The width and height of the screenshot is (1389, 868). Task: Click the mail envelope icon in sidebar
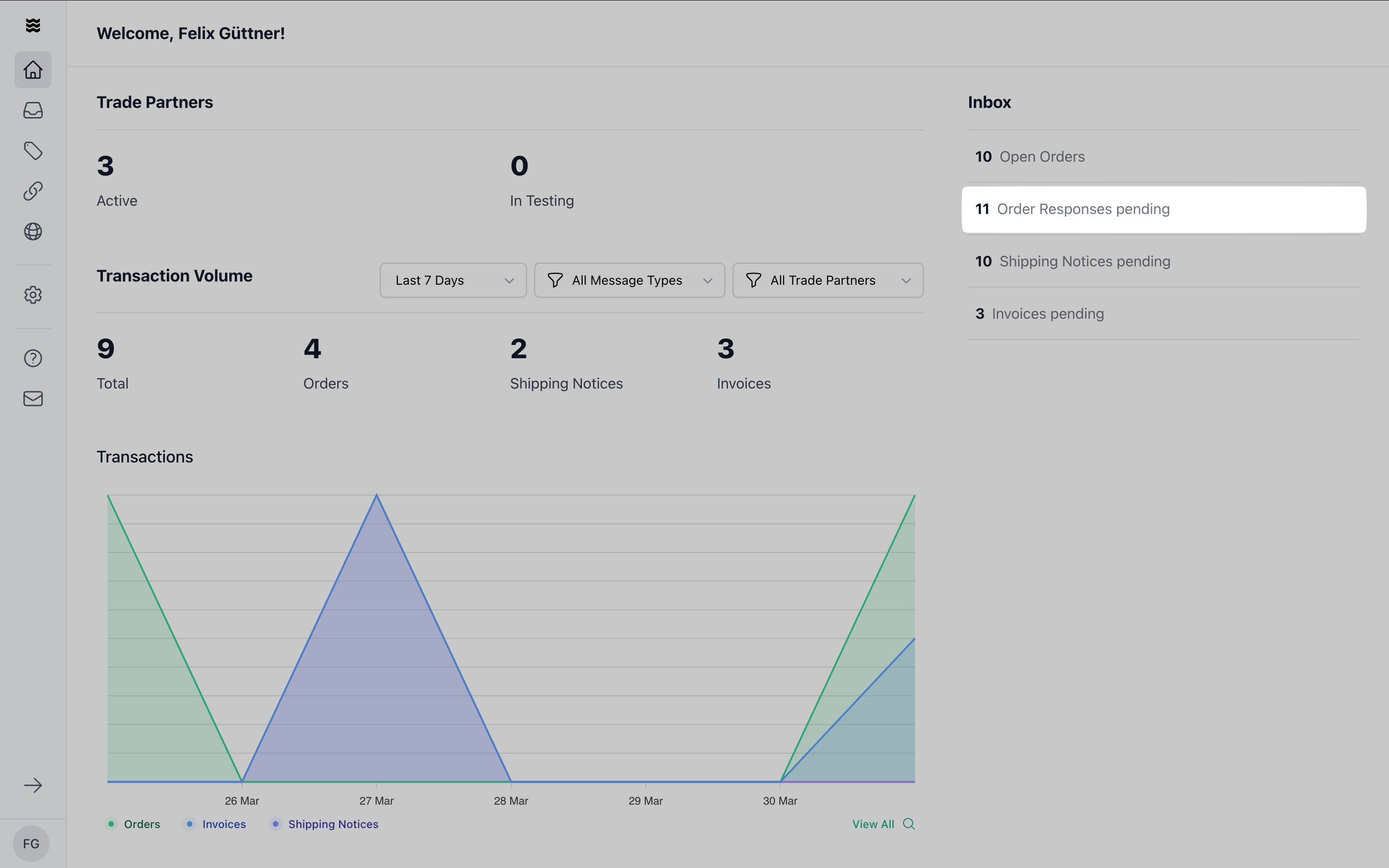tap(33, 399)
